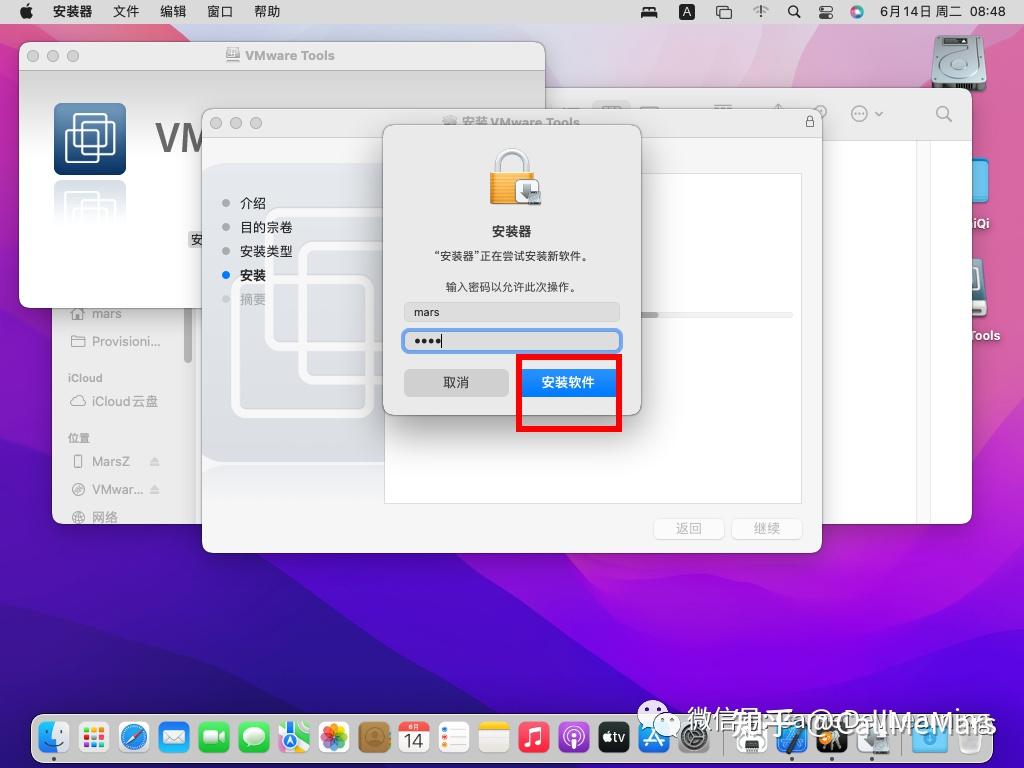
Task: Click the hard disk icon on desktop
Action: 958,63
